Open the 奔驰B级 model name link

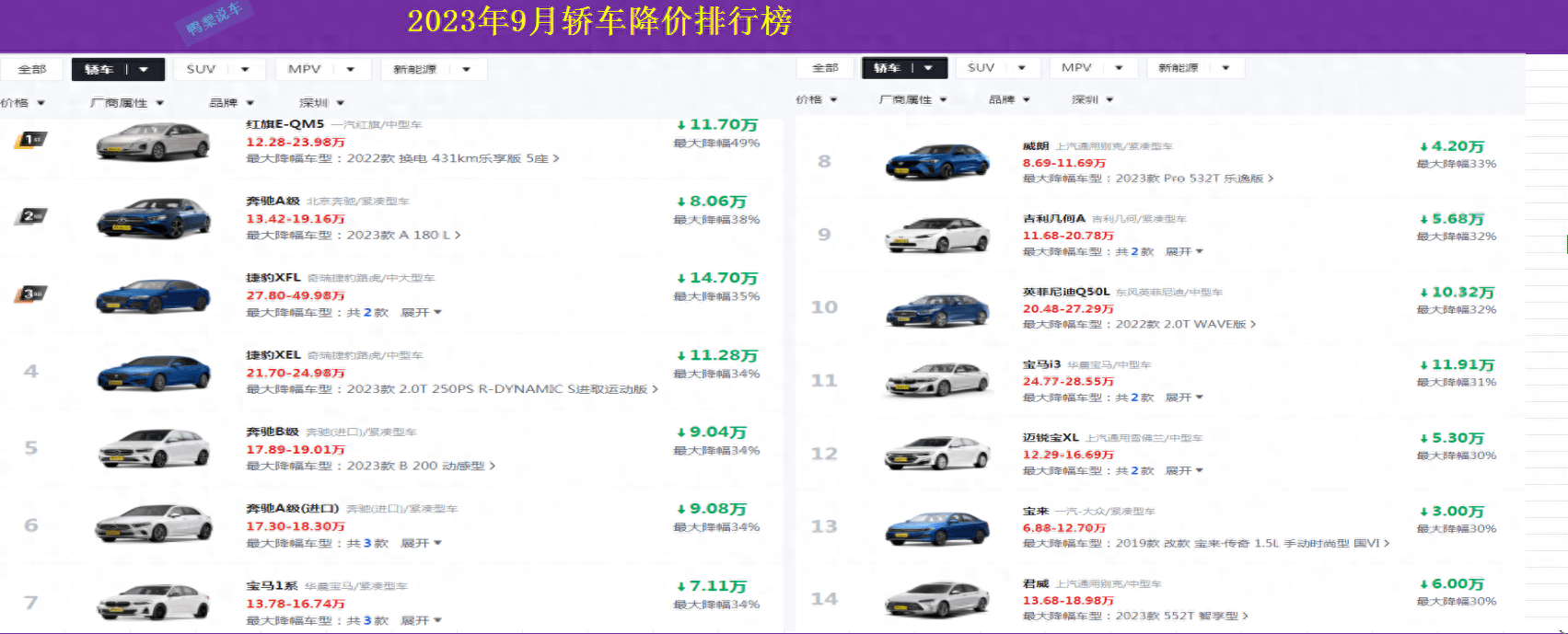tap(273, 432)
